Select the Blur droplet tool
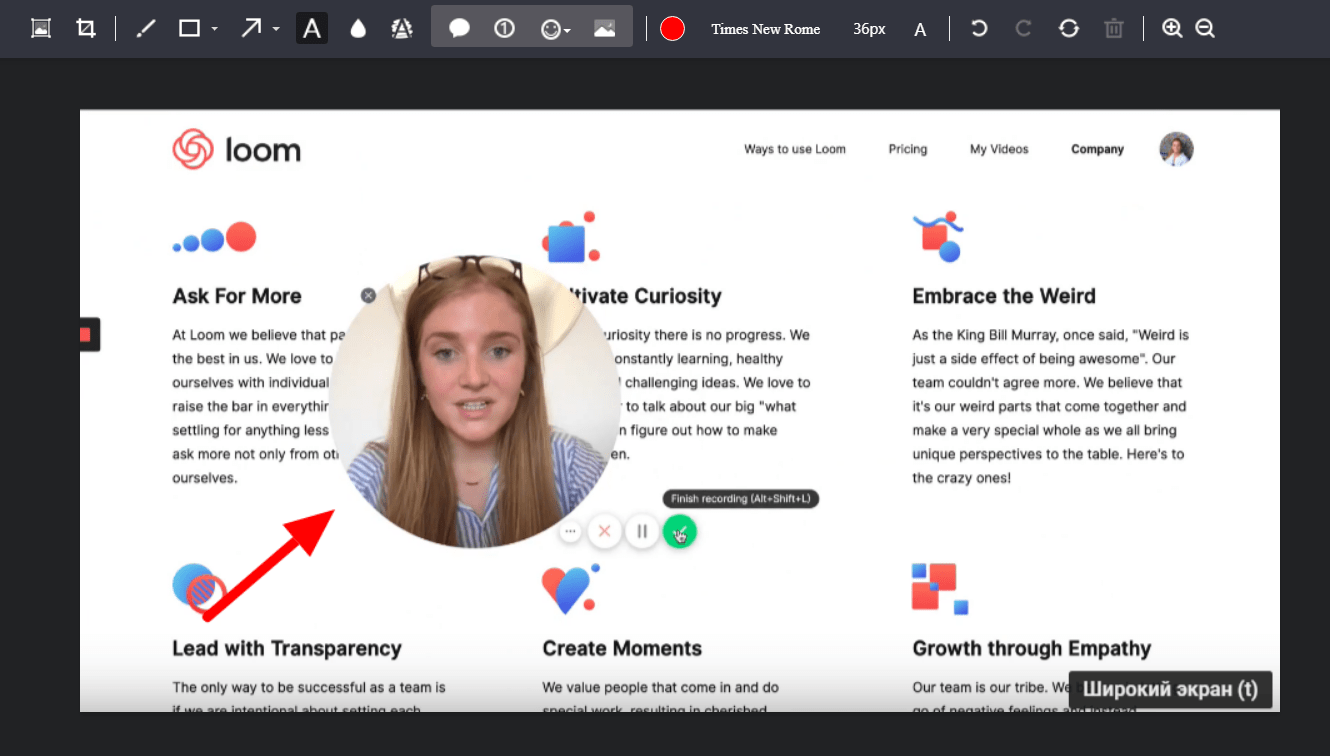The image size is (1330, 756). [358, 28]
